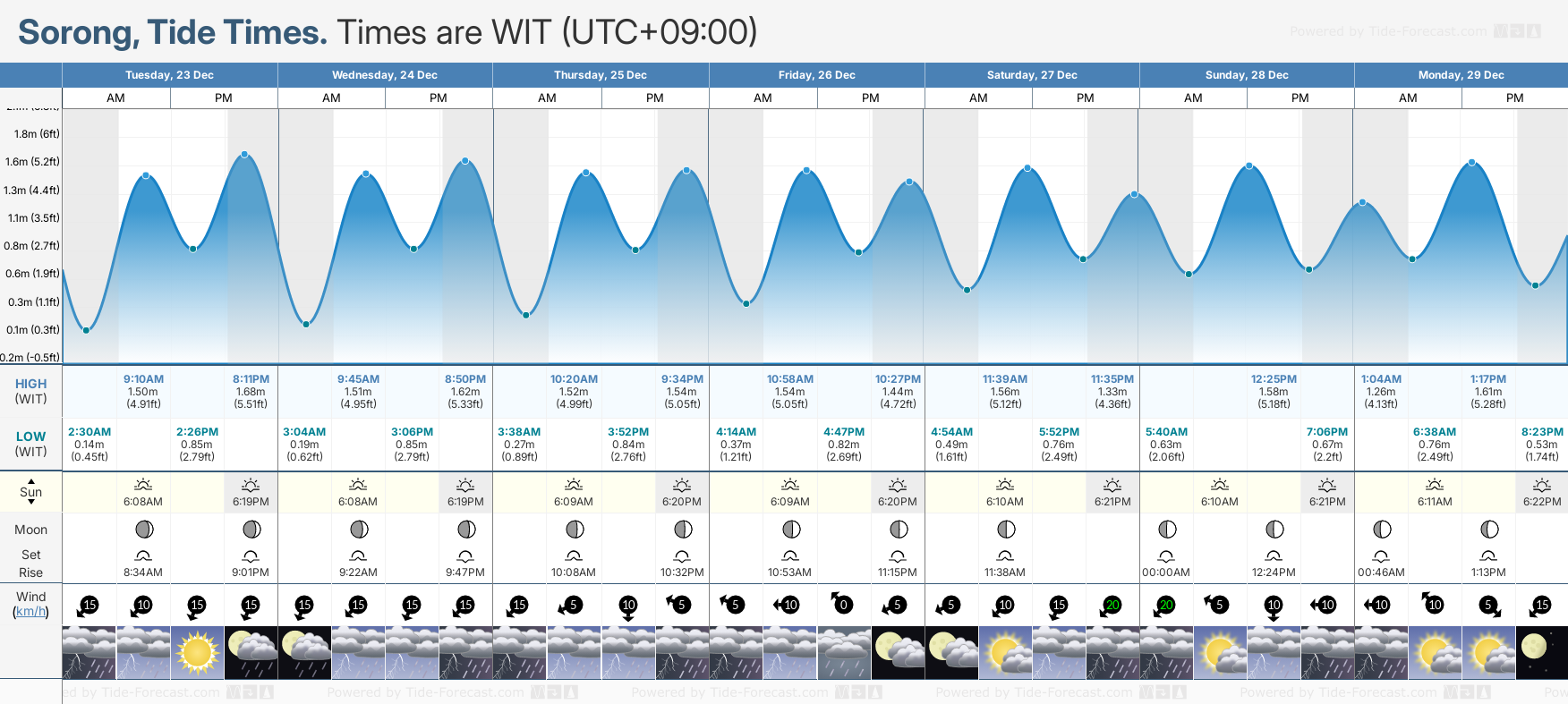The height and width of the screenshot is (704, 1568).
Task: Click the green 20 wind icon on Saturday
Action: [x=1112, y=605]
